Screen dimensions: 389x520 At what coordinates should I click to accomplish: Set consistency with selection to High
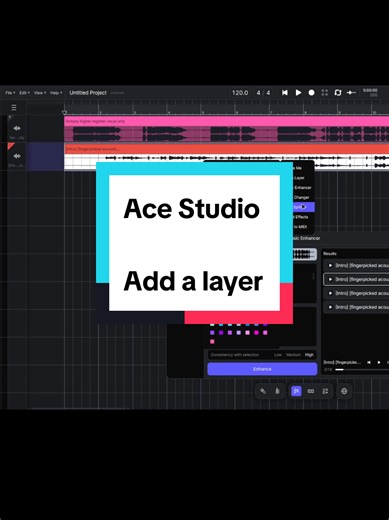309,355
